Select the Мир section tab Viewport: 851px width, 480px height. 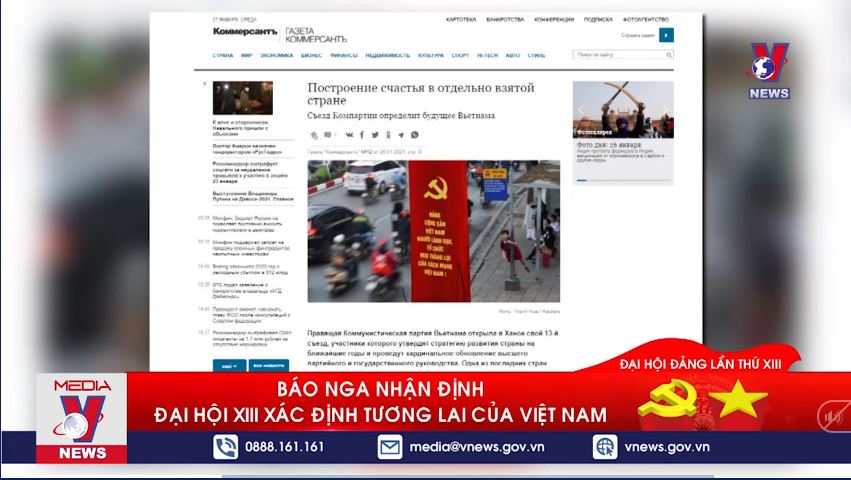pyautogui.click(x=247, y=55)
